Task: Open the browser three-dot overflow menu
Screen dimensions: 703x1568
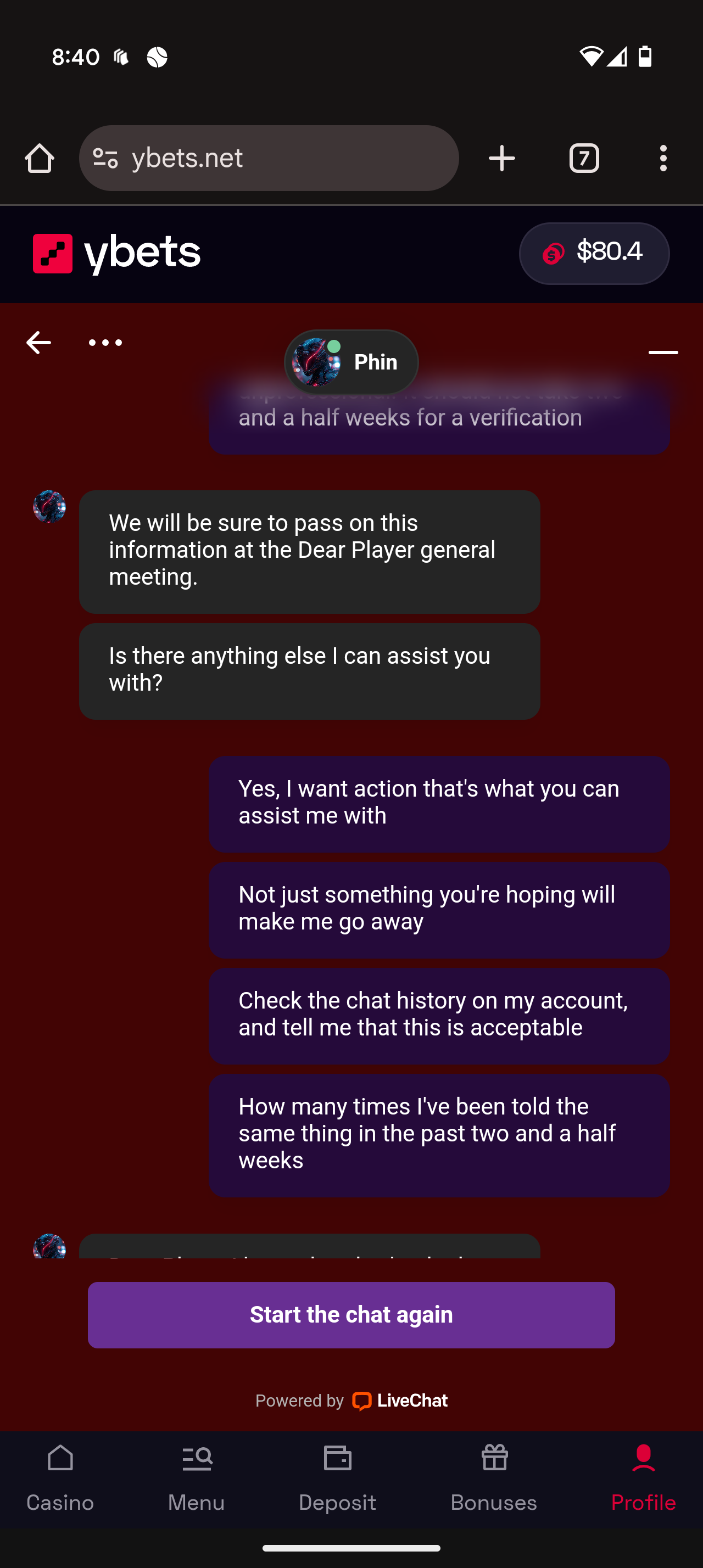Action: pos(663,158)
